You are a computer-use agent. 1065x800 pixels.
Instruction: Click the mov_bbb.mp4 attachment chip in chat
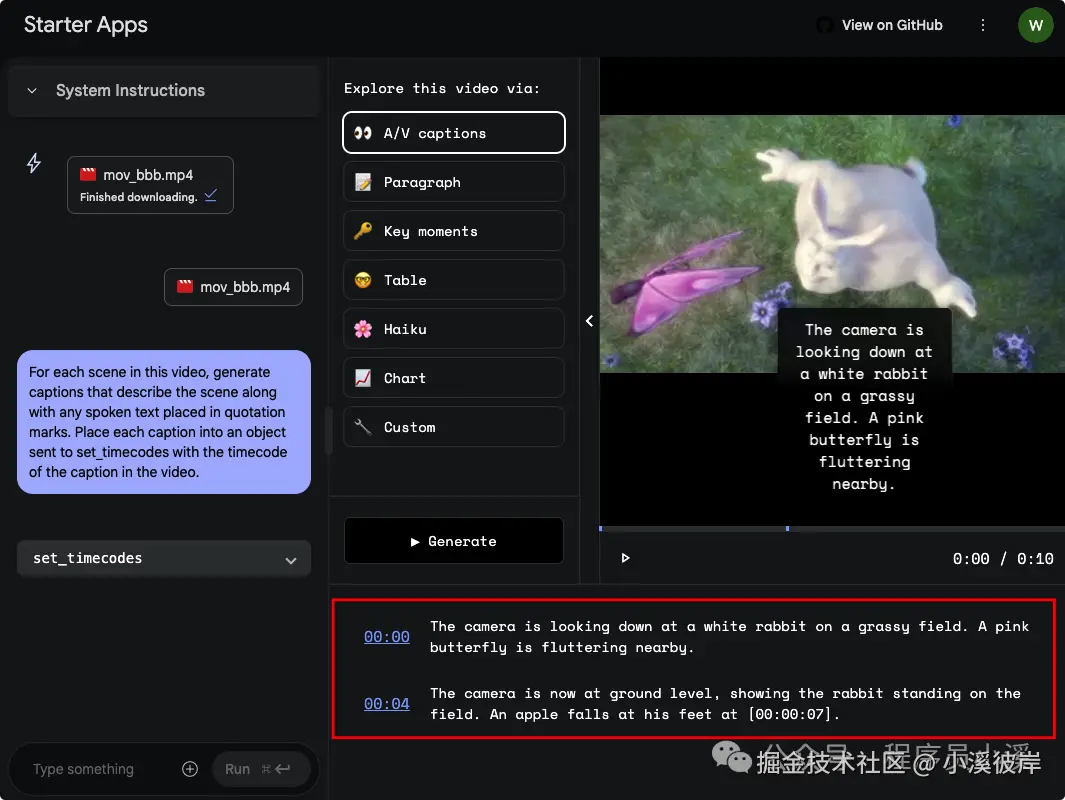(233, 287)
